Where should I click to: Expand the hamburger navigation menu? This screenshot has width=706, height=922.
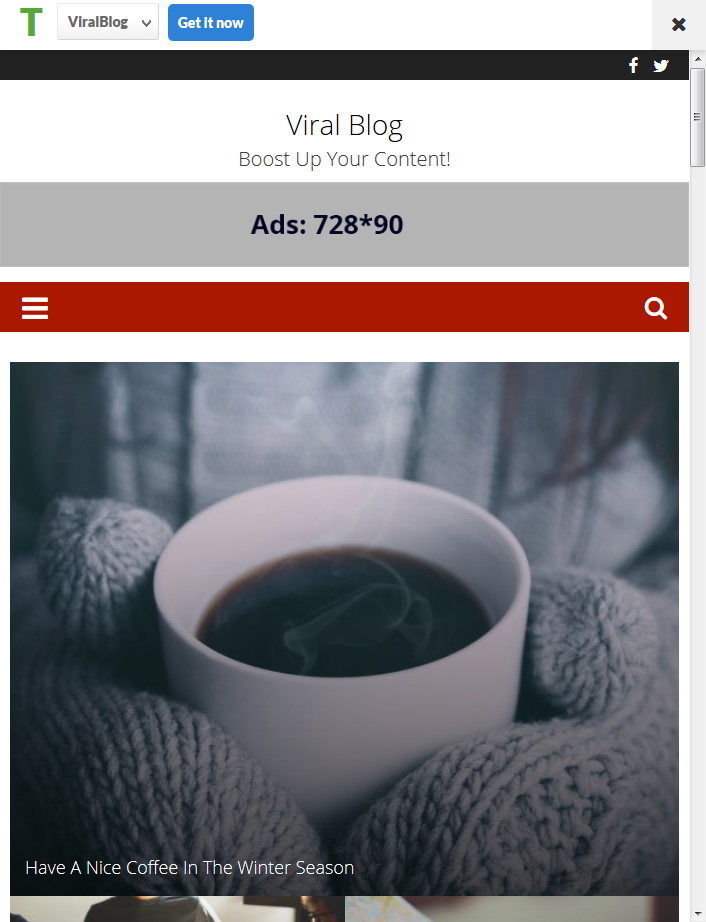point(35,308)
